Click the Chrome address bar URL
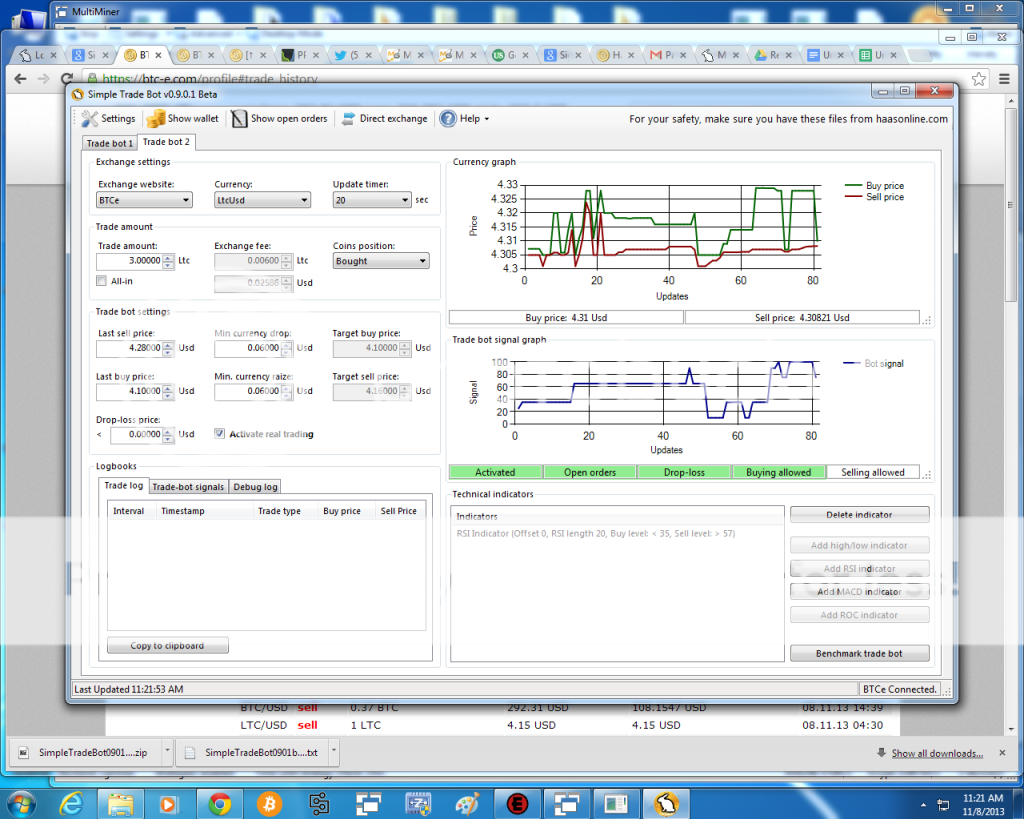1024x819 pixels. pyautogui.click(x=210, y=79)
